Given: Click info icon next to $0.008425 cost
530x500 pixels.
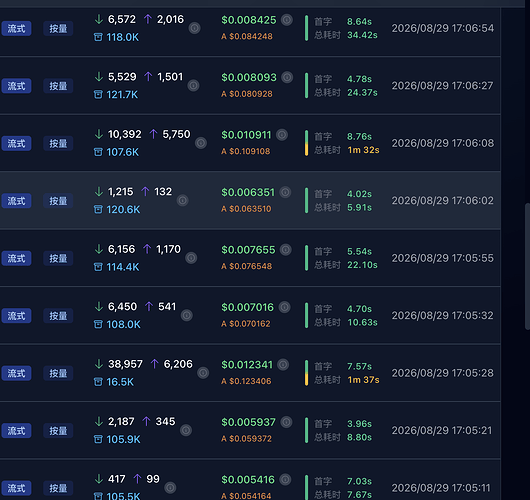Looking at the screenshot, I should [x=287, y=20].
